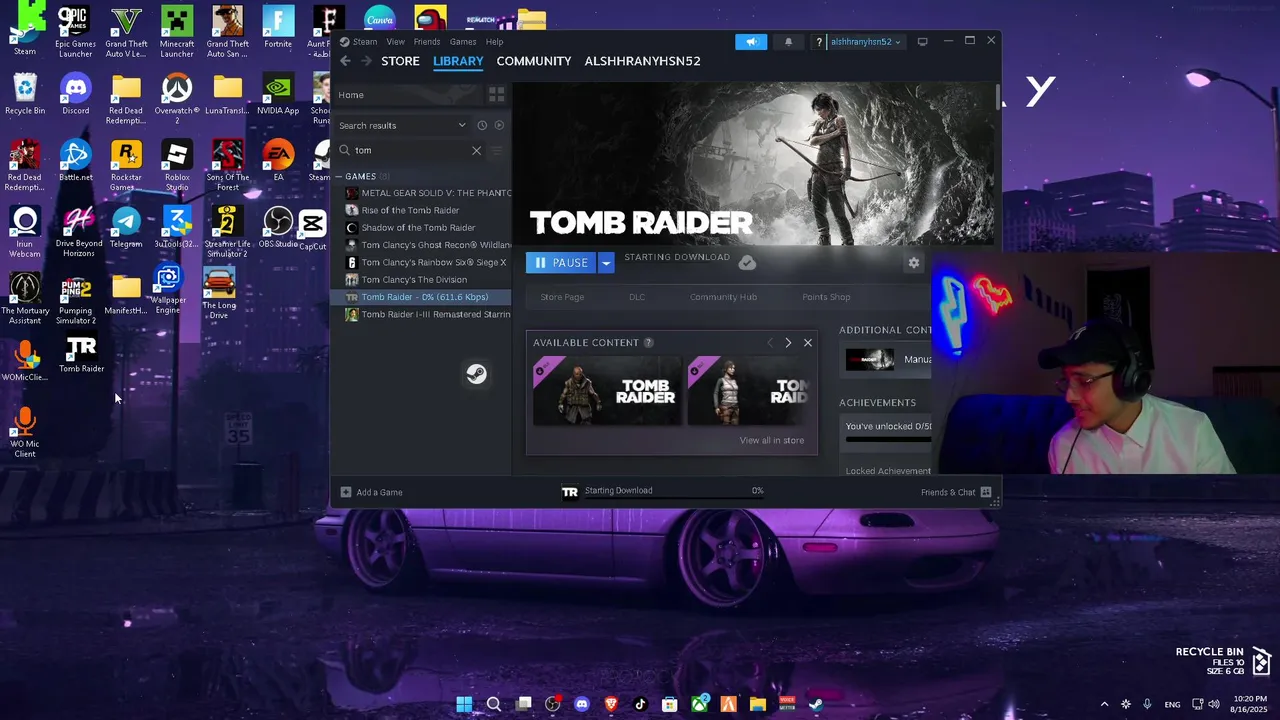Open the Tomb Raider desktop shortcut
The height and width of the screenshot is (720, 1280).
(81, 354)
